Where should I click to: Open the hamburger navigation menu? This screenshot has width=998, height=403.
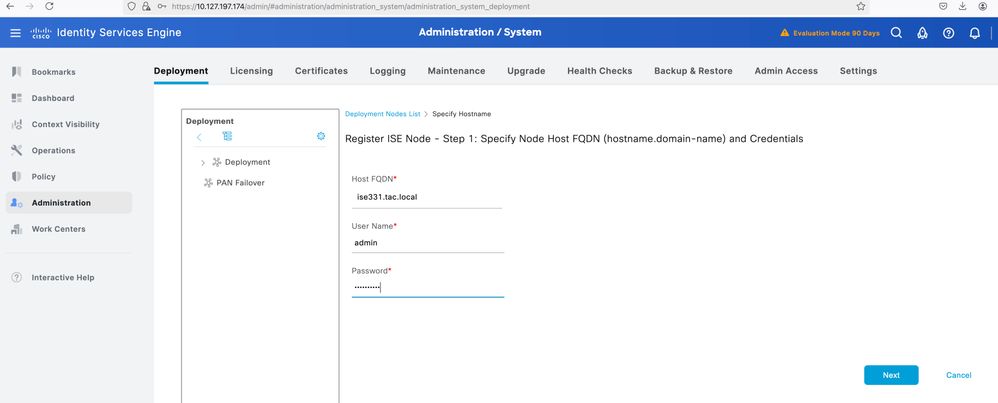(x=15, y=33)
